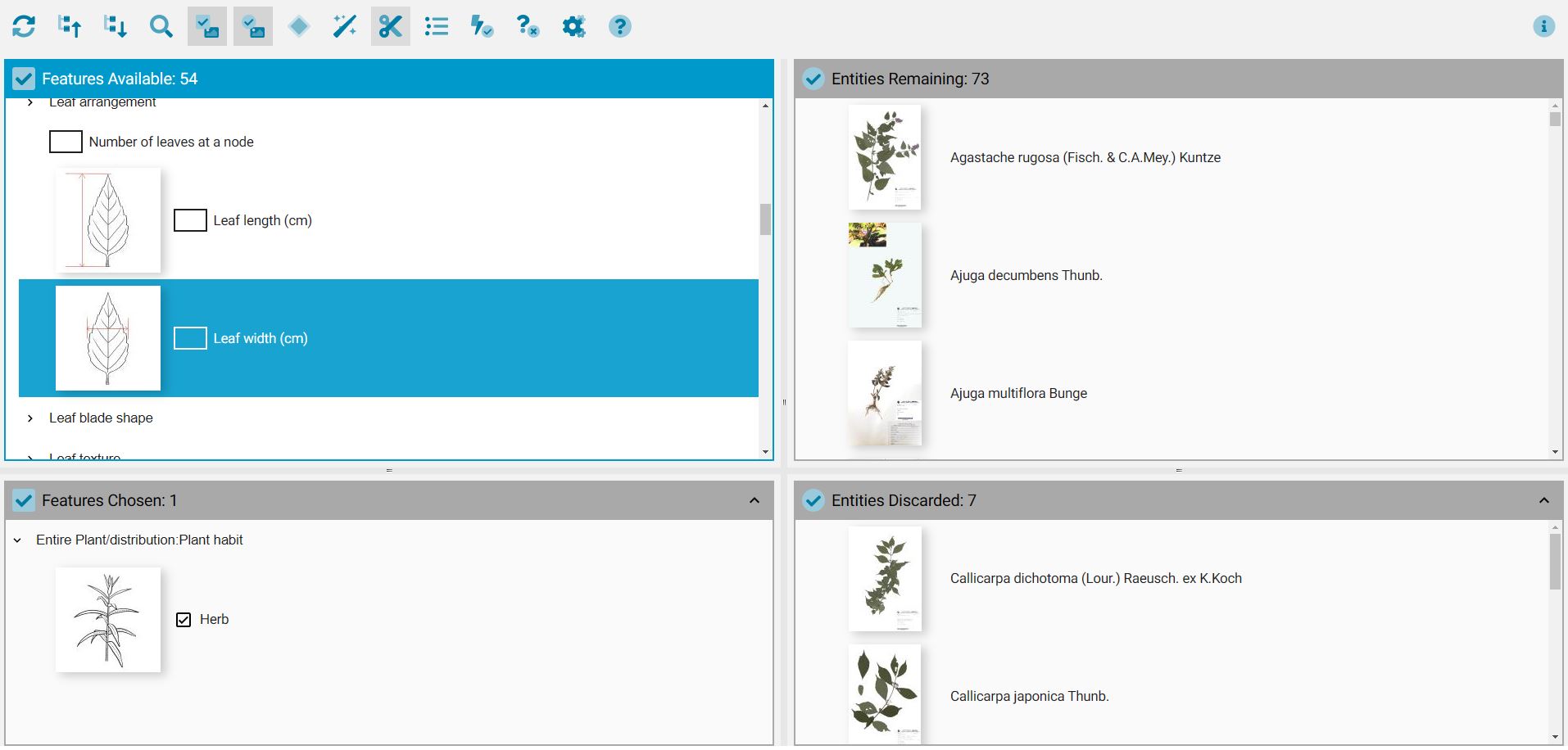This screenshot has width=1568, height=750.
Task: Click the Number of leaves at a node label
Action: pos(171,142)
